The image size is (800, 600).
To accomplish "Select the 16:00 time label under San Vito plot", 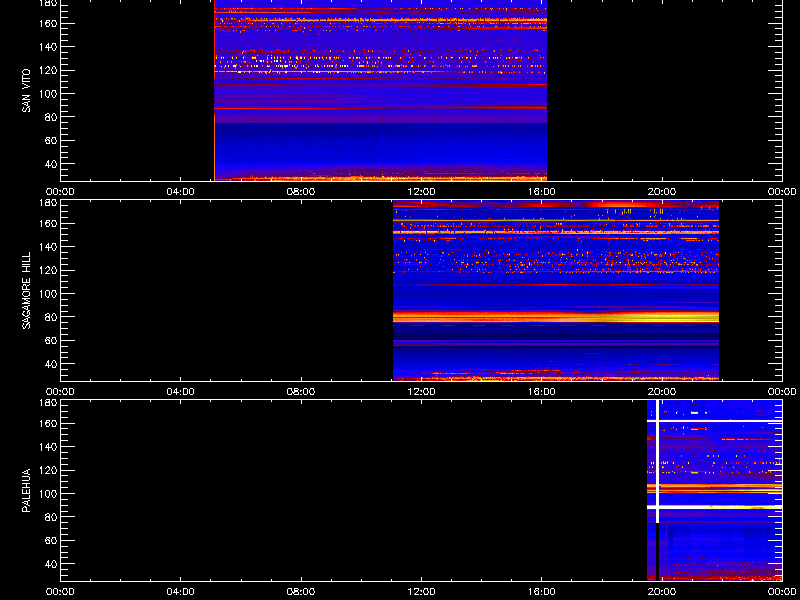I will (x=541, y=192).
